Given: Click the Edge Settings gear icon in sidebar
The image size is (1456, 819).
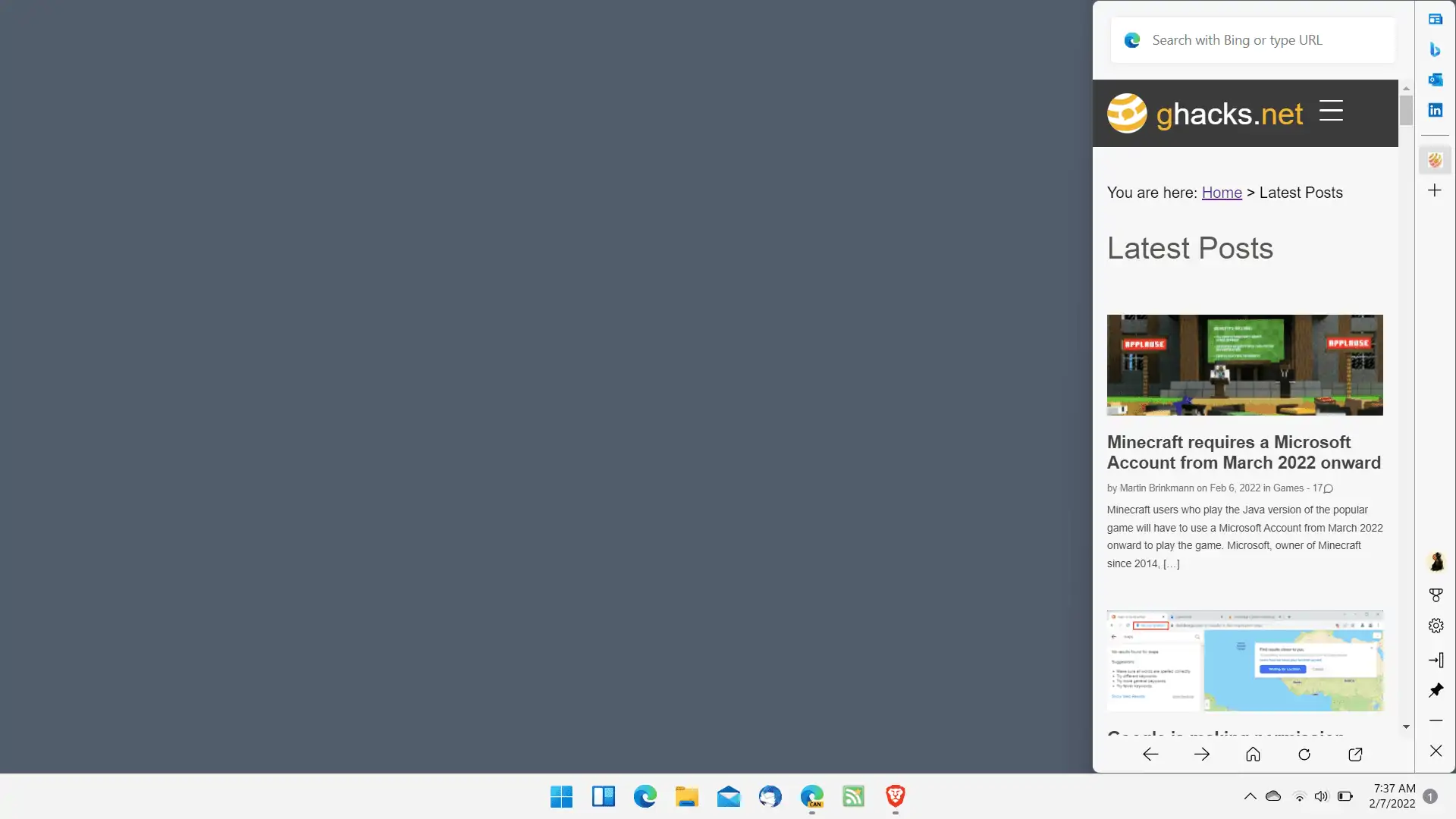Looking at the screenshot, I should 1436,626.
